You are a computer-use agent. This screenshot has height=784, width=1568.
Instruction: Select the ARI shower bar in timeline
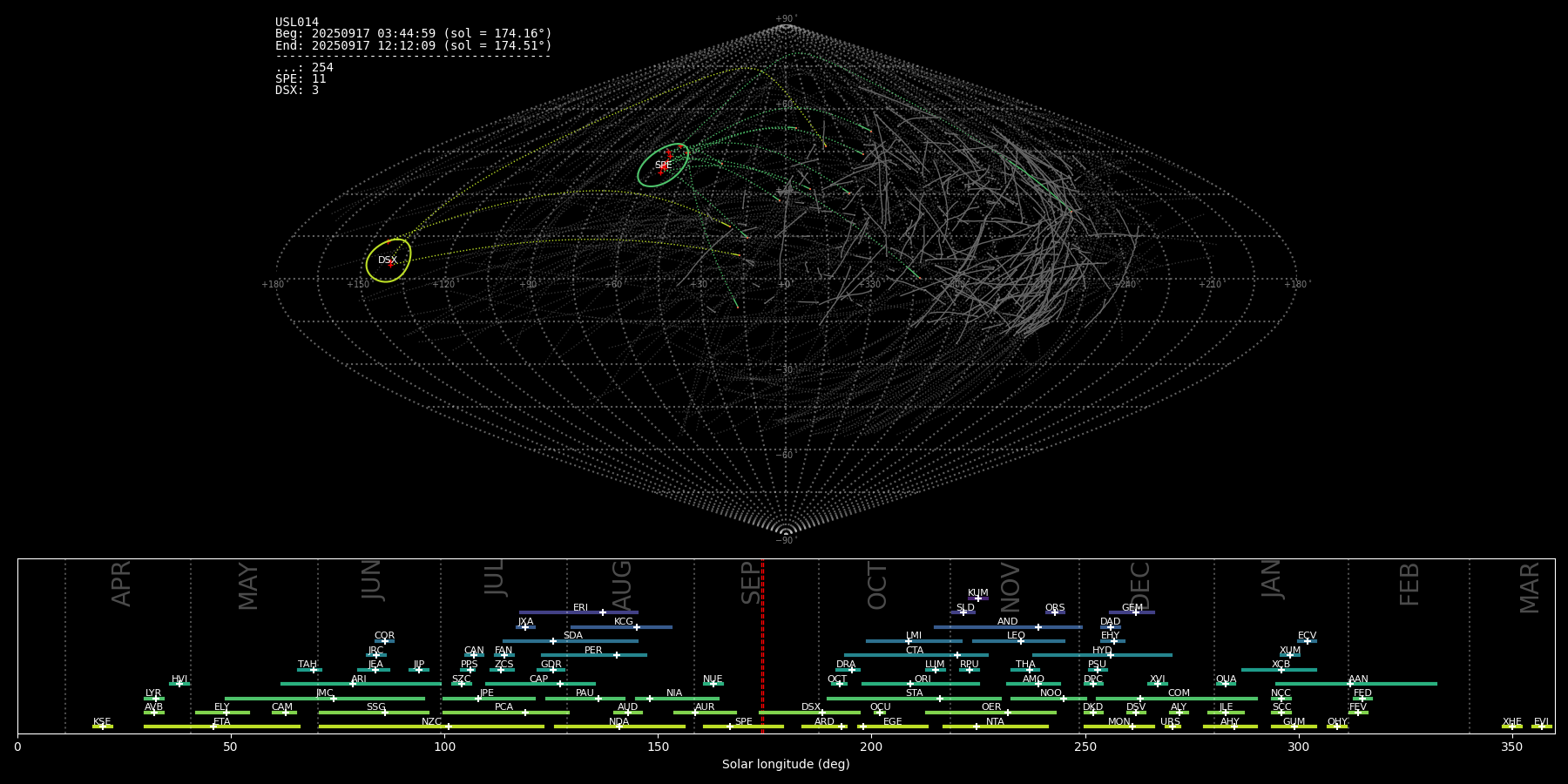click(x=361, y=684)
